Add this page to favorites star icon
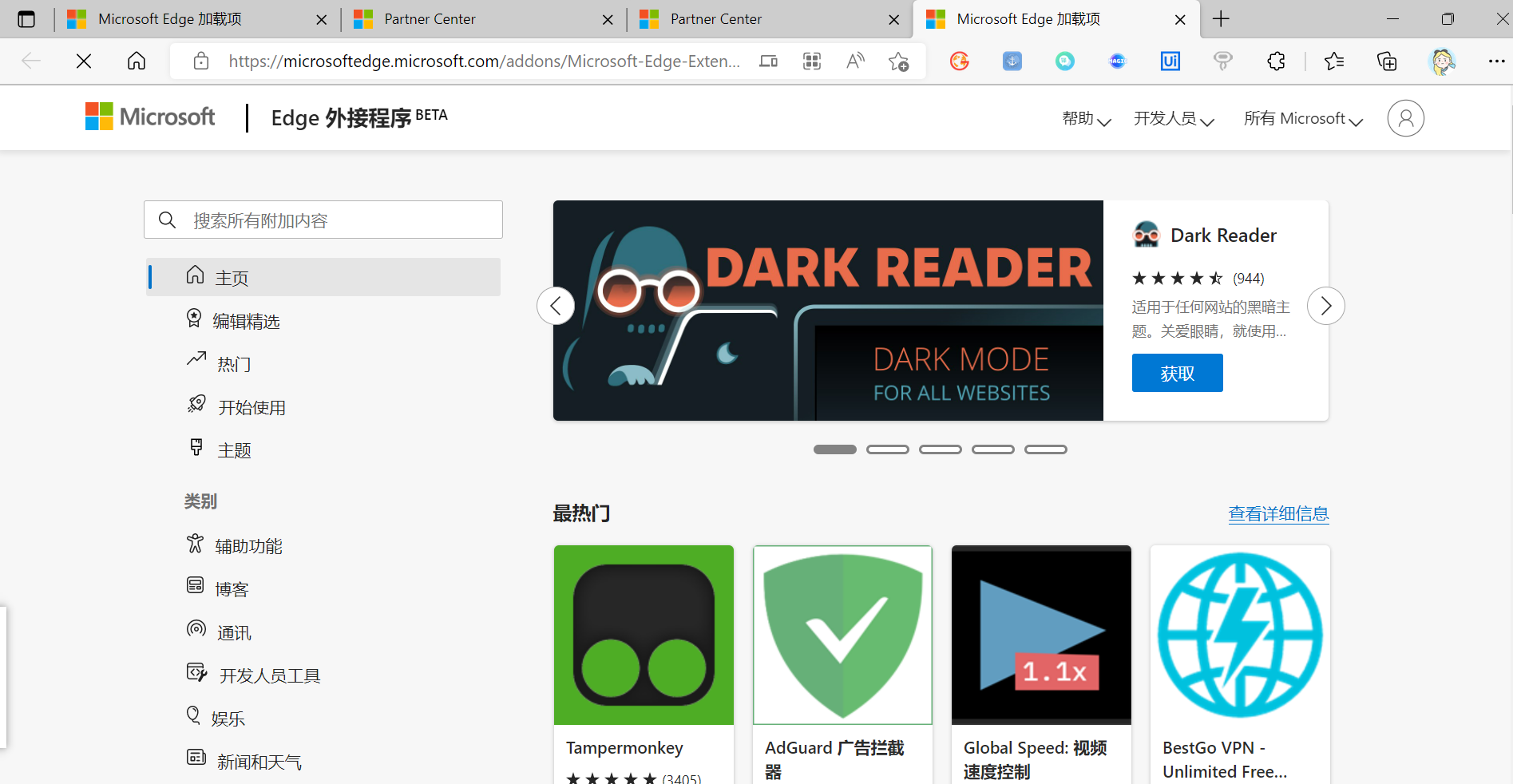This screenshot has width=1513, height=784. coord(899,61)
